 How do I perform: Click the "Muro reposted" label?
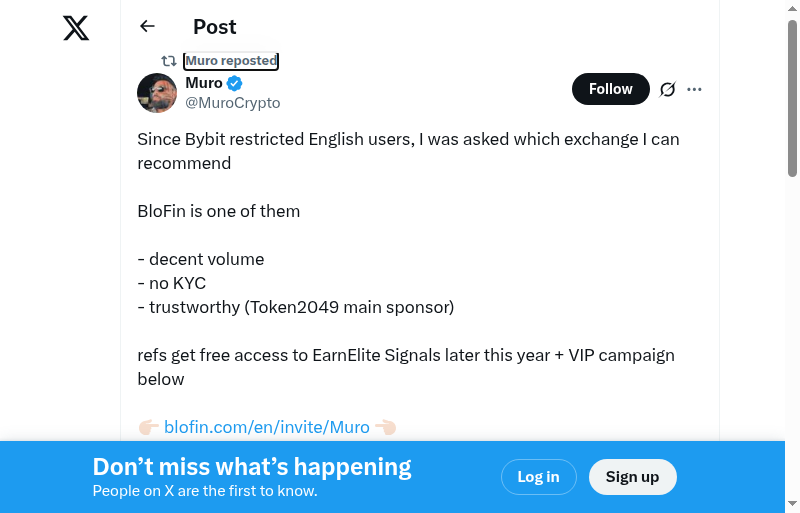click(x=231, y=61)
